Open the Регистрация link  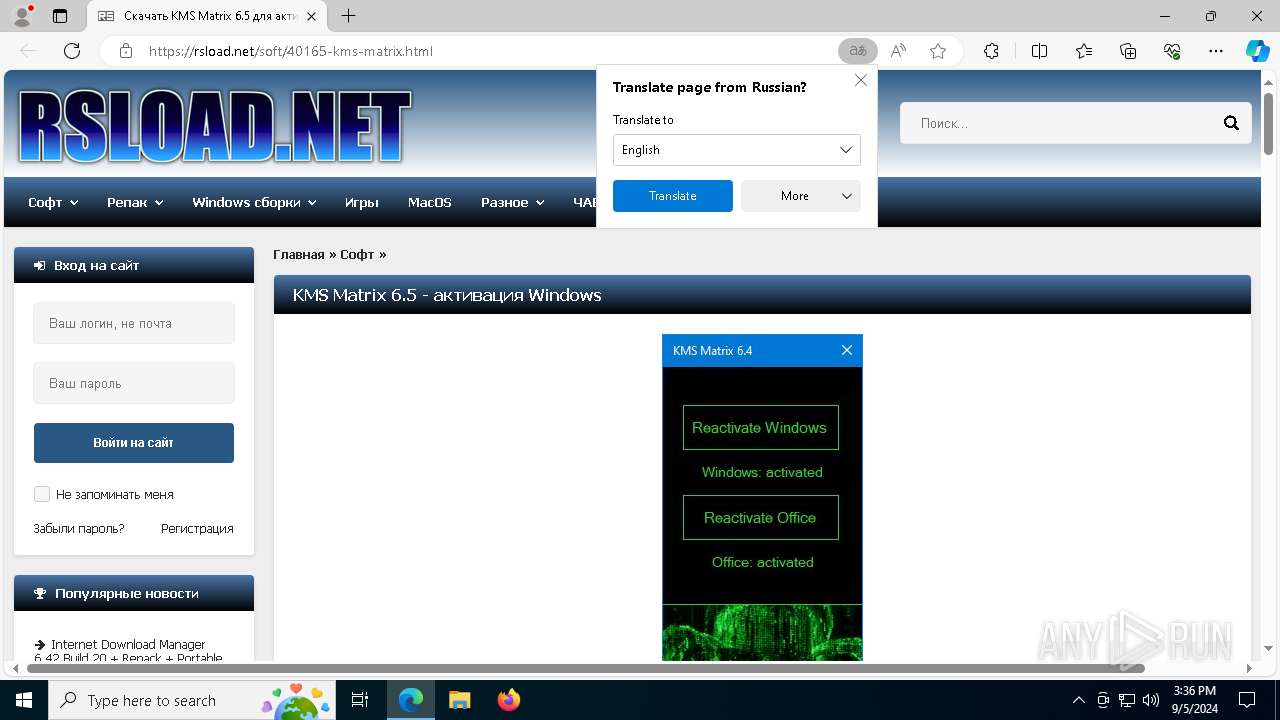tap(197, 528)
